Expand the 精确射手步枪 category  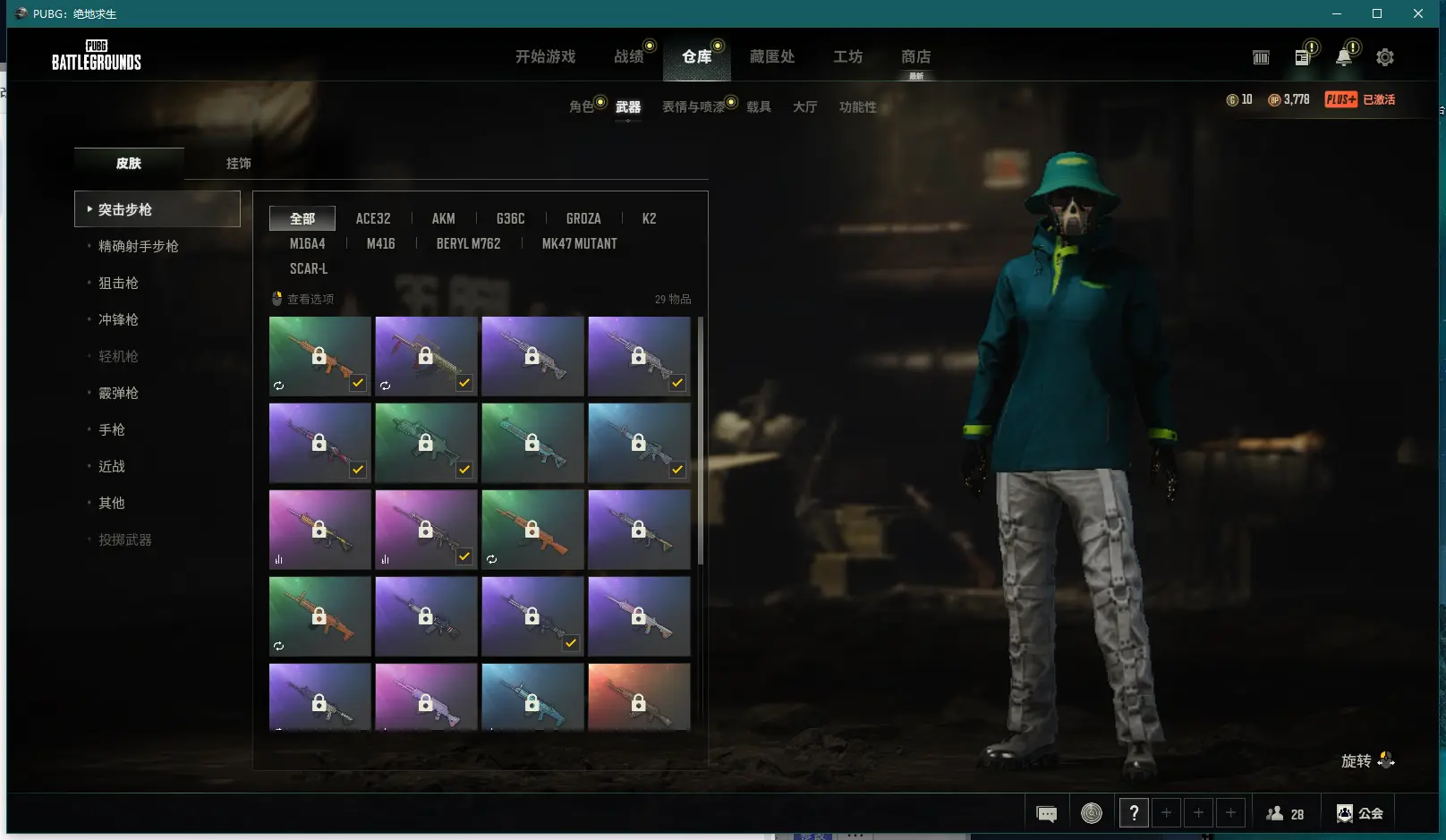[x=138, y=246]
